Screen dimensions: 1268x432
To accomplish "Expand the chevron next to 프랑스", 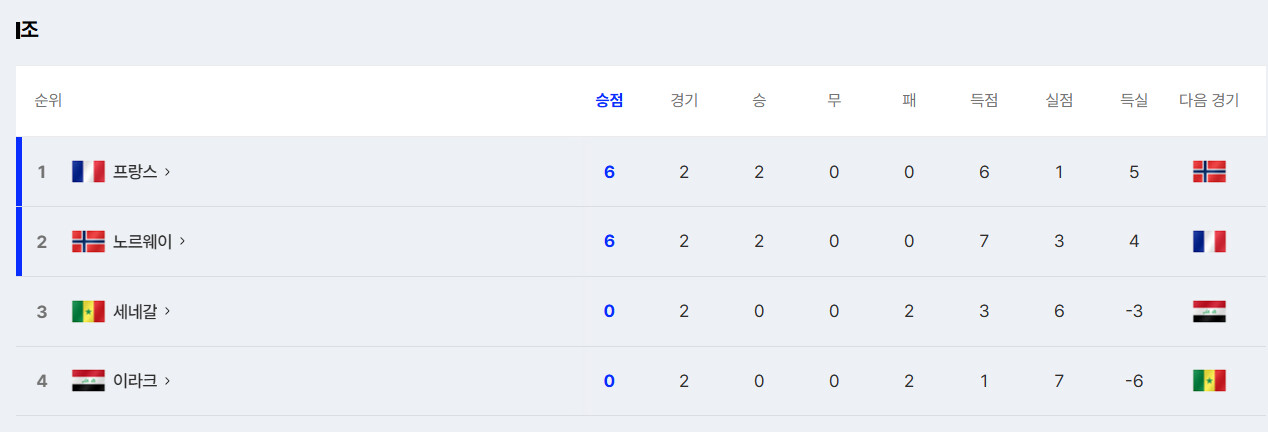I will point(167,172).
